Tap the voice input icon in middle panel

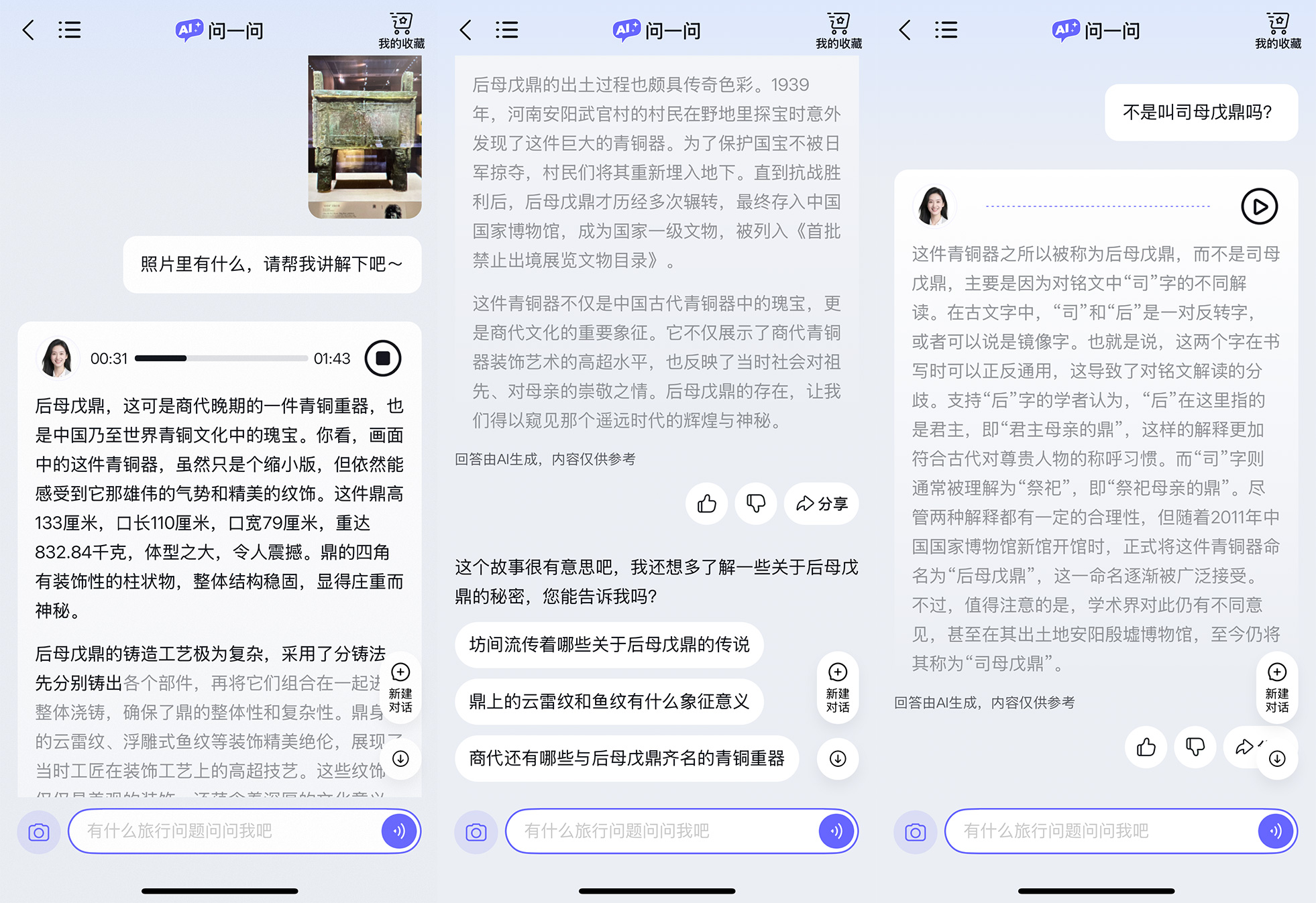[836, 831]
